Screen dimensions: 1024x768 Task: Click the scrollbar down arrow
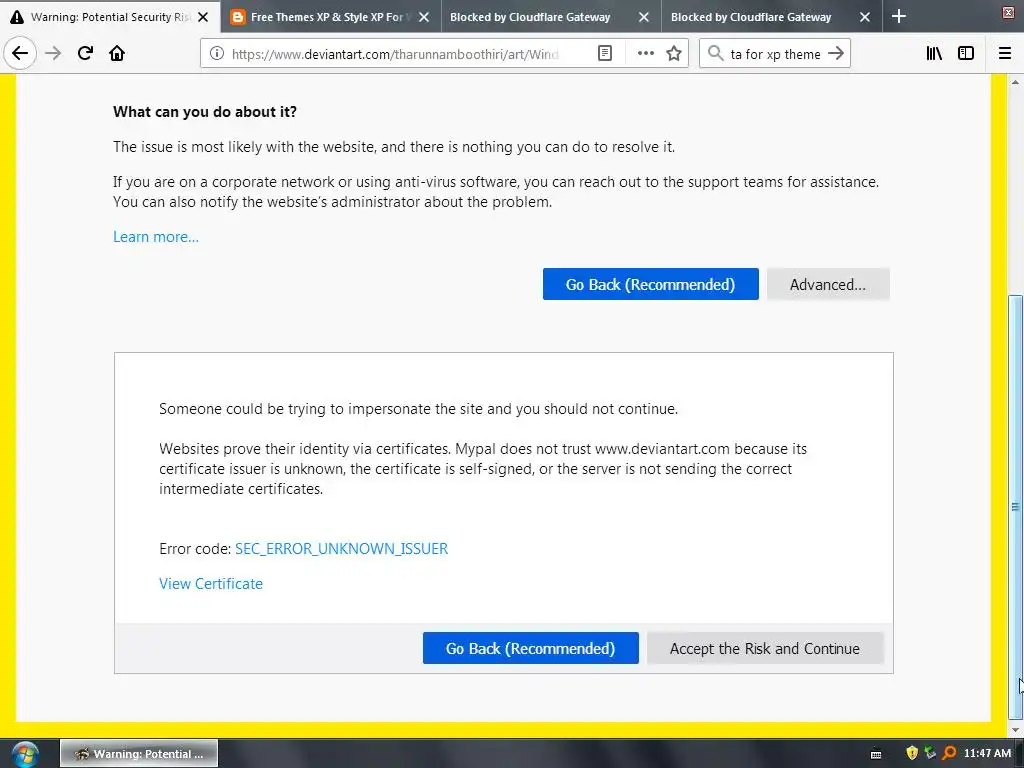point(1015,730)
